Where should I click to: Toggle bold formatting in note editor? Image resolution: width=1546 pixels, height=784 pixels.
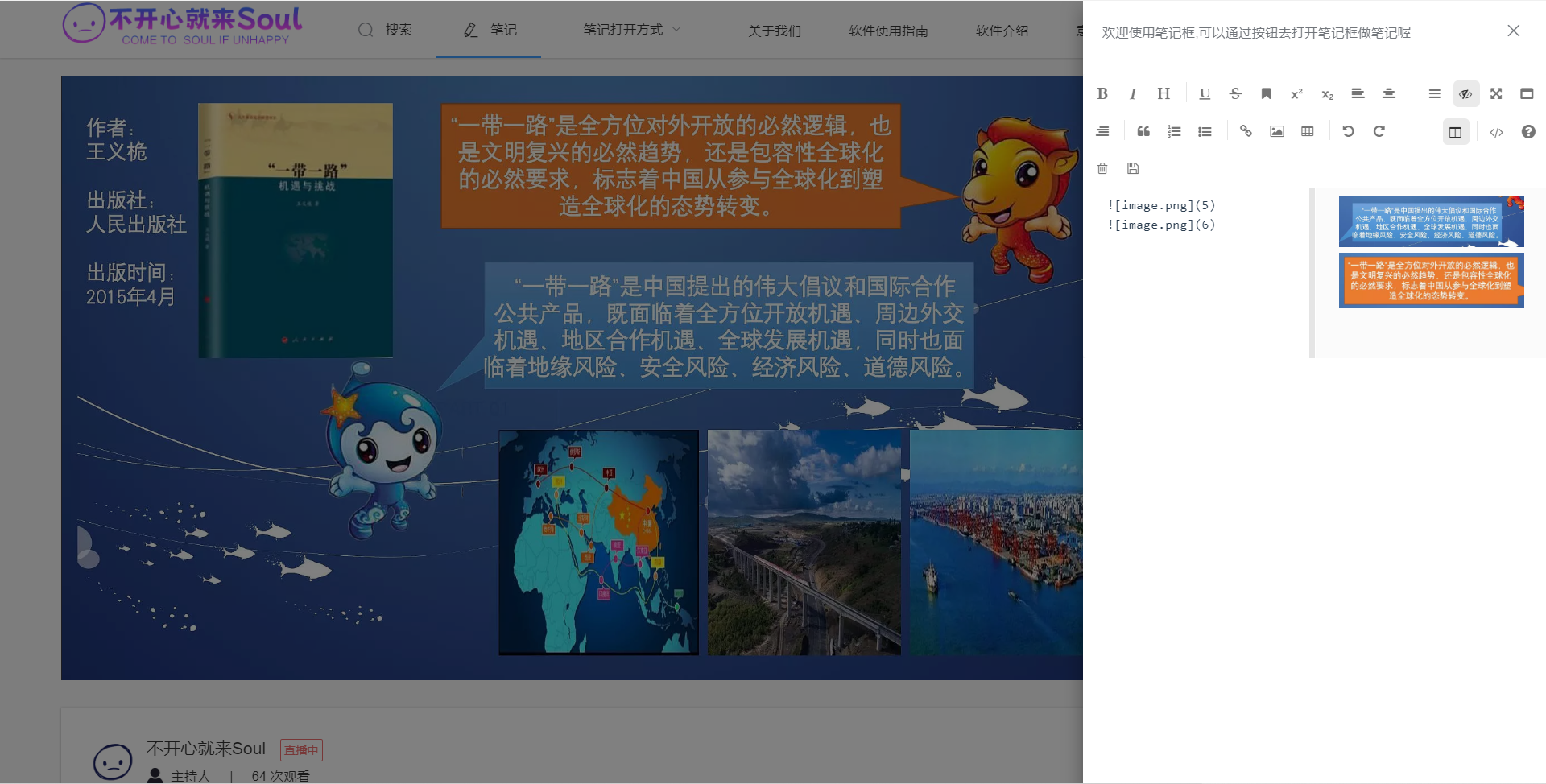[1102, 94]
